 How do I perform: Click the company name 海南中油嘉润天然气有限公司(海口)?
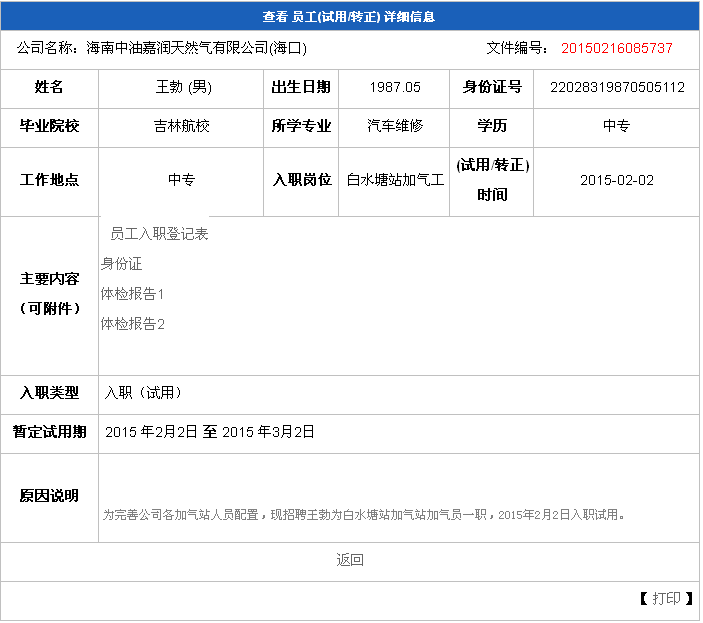click(196, 48)
